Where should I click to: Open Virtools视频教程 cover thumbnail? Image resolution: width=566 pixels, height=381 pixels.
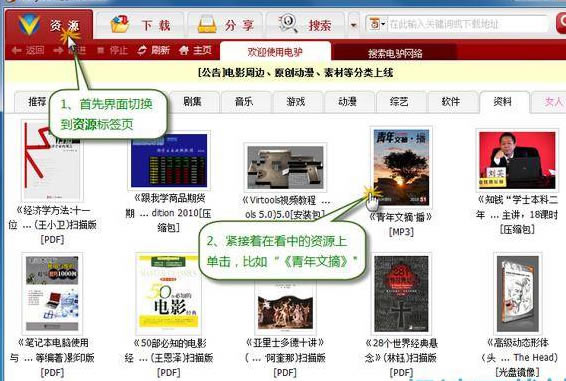pos(285,167)
